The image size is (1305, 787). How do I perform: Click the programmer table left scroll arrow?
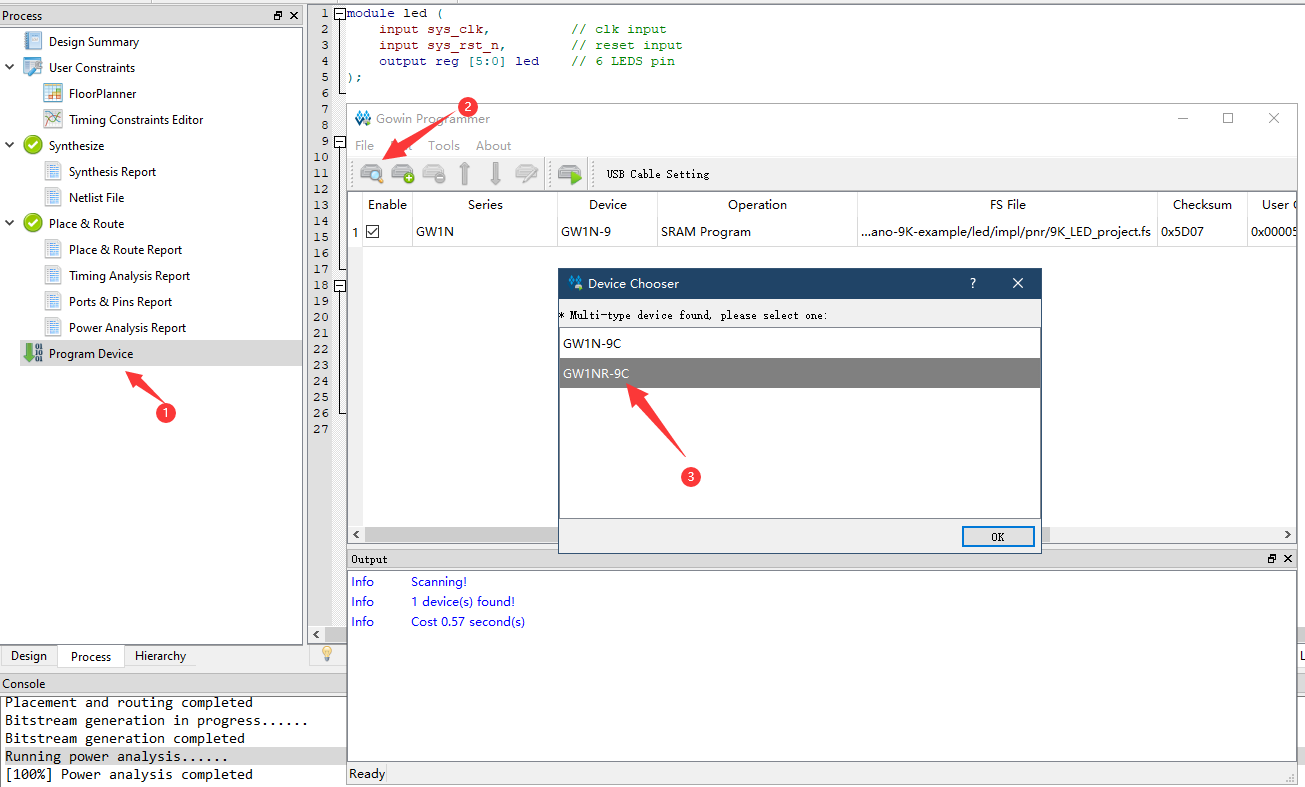(356, 535)
